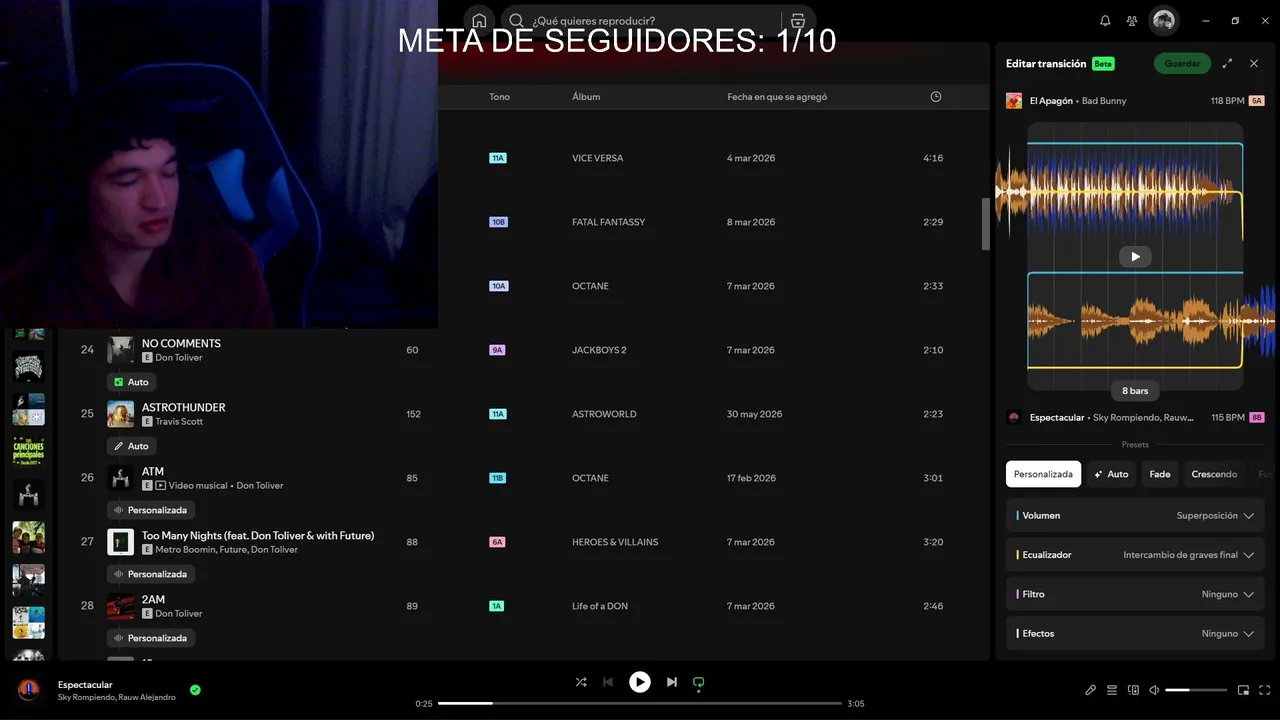Click the duration clock column header
The height and width of the screenshot is (720, 1280).
click(x=936, y=97)
